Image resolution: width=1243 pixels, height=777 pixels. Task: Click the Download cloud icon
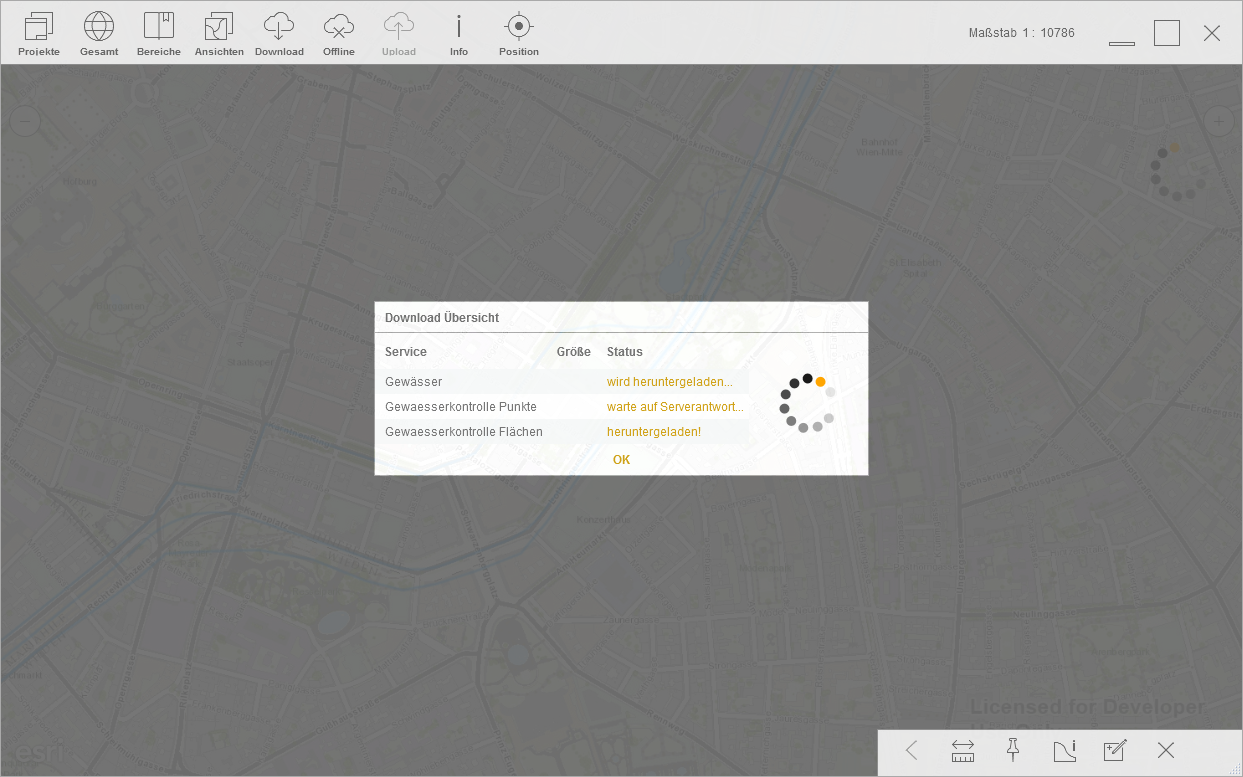(x=279, y=34)
